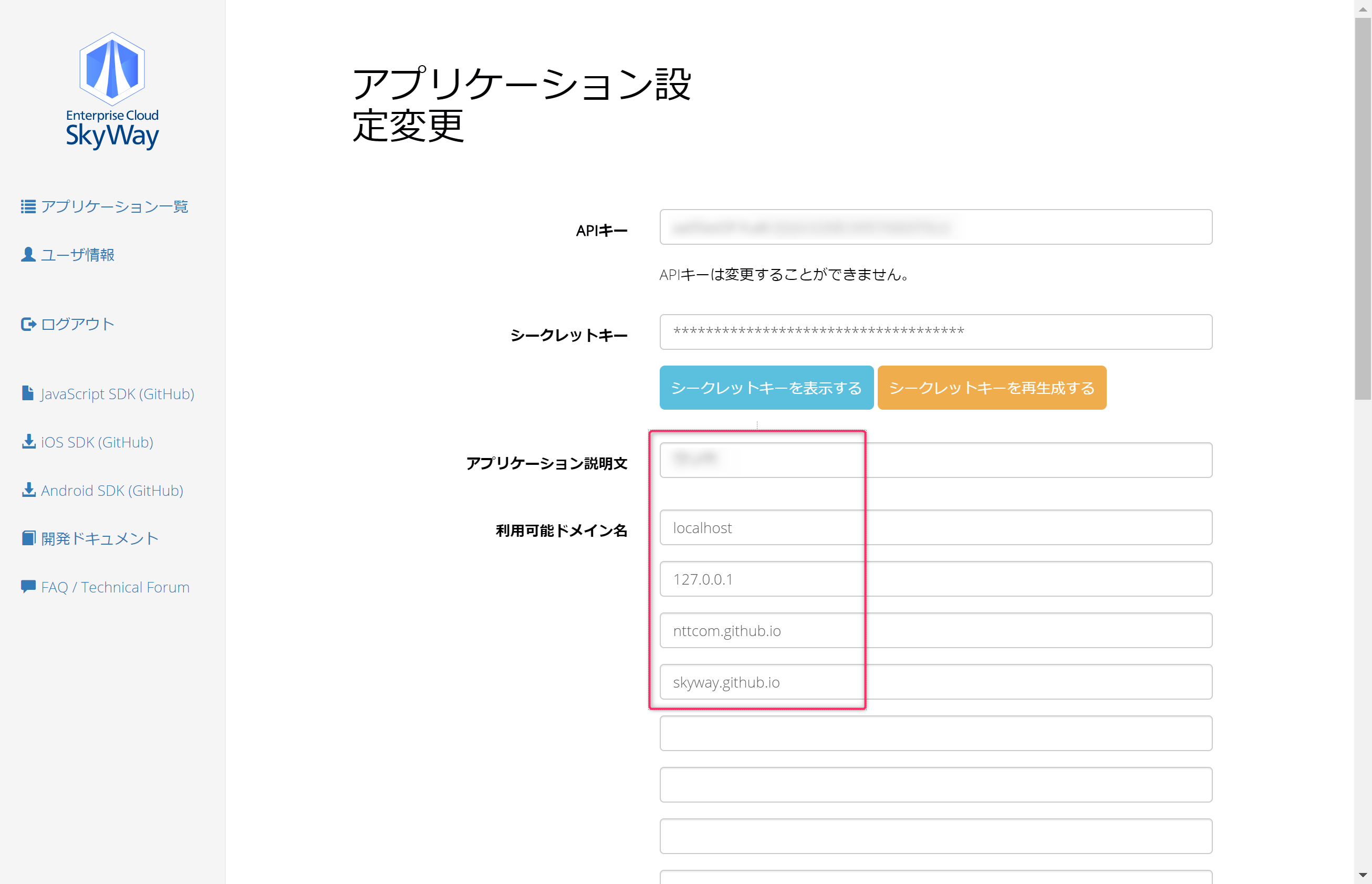The width and height of the screenshot is (1372, 884).
Task: Open the FAQ / Technical Forum link
Action: 115,587
